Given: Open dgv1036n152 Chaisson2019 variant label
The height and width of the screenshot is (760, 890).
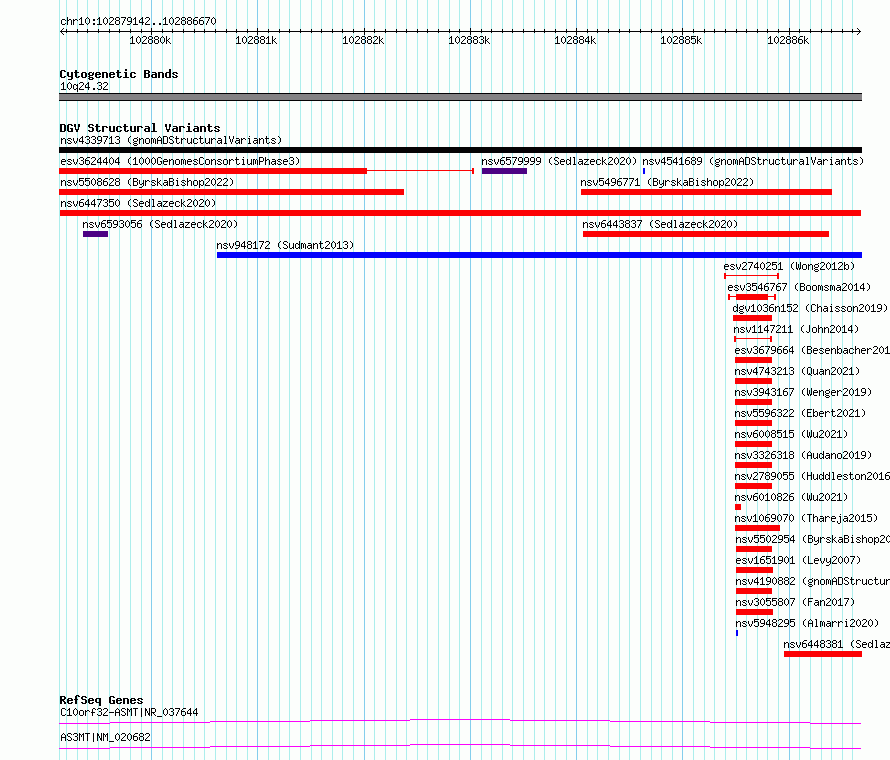Looking at the screenshot, I should coord(810,308).
